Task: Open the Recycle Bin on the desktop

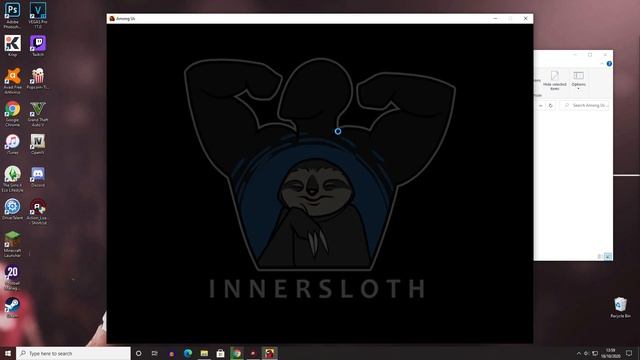Action: (x=620, y=307)
